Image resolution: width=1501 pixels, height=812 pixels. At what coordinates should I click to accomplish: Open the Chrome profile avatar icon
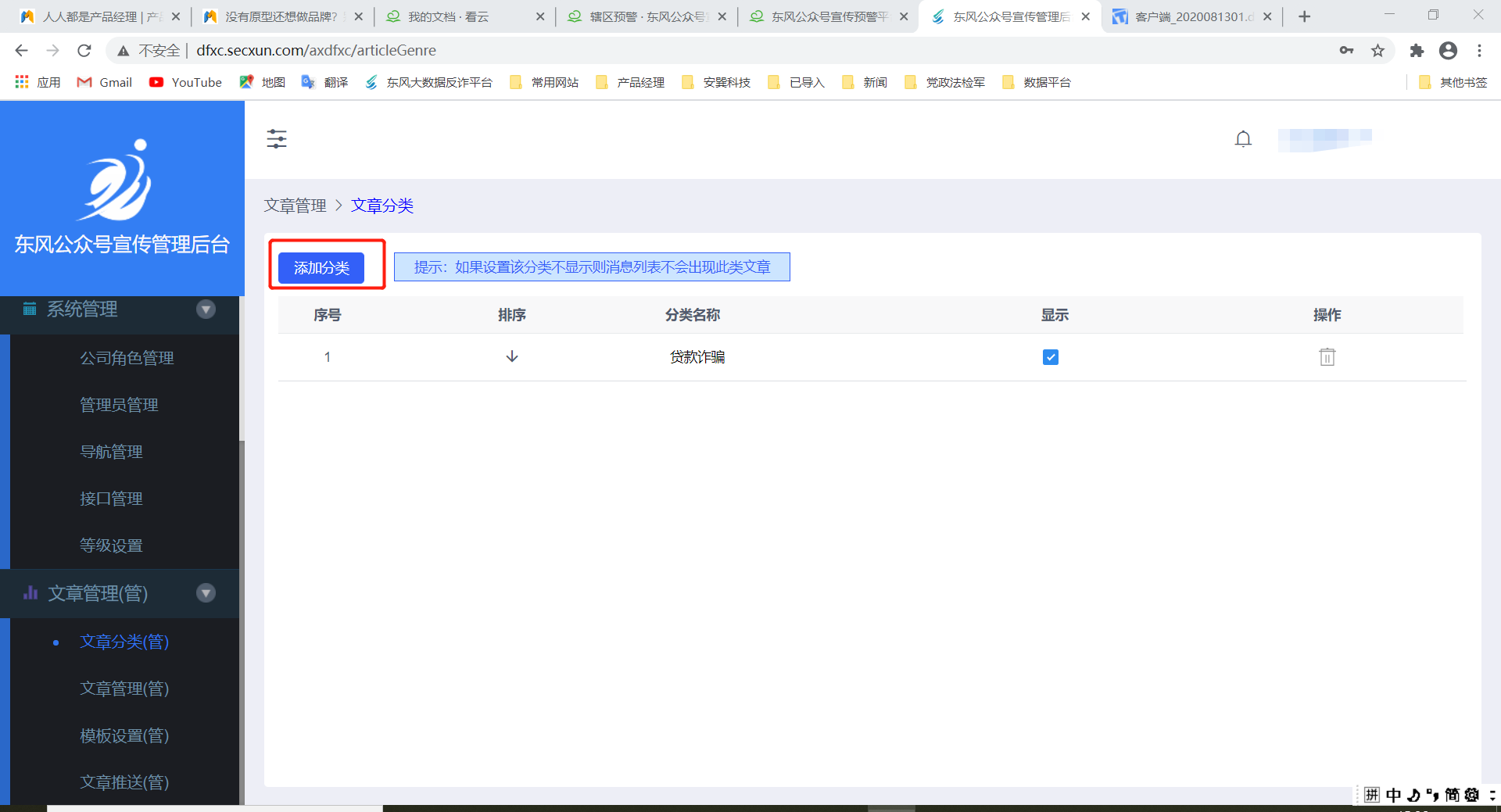[1448, 51]
